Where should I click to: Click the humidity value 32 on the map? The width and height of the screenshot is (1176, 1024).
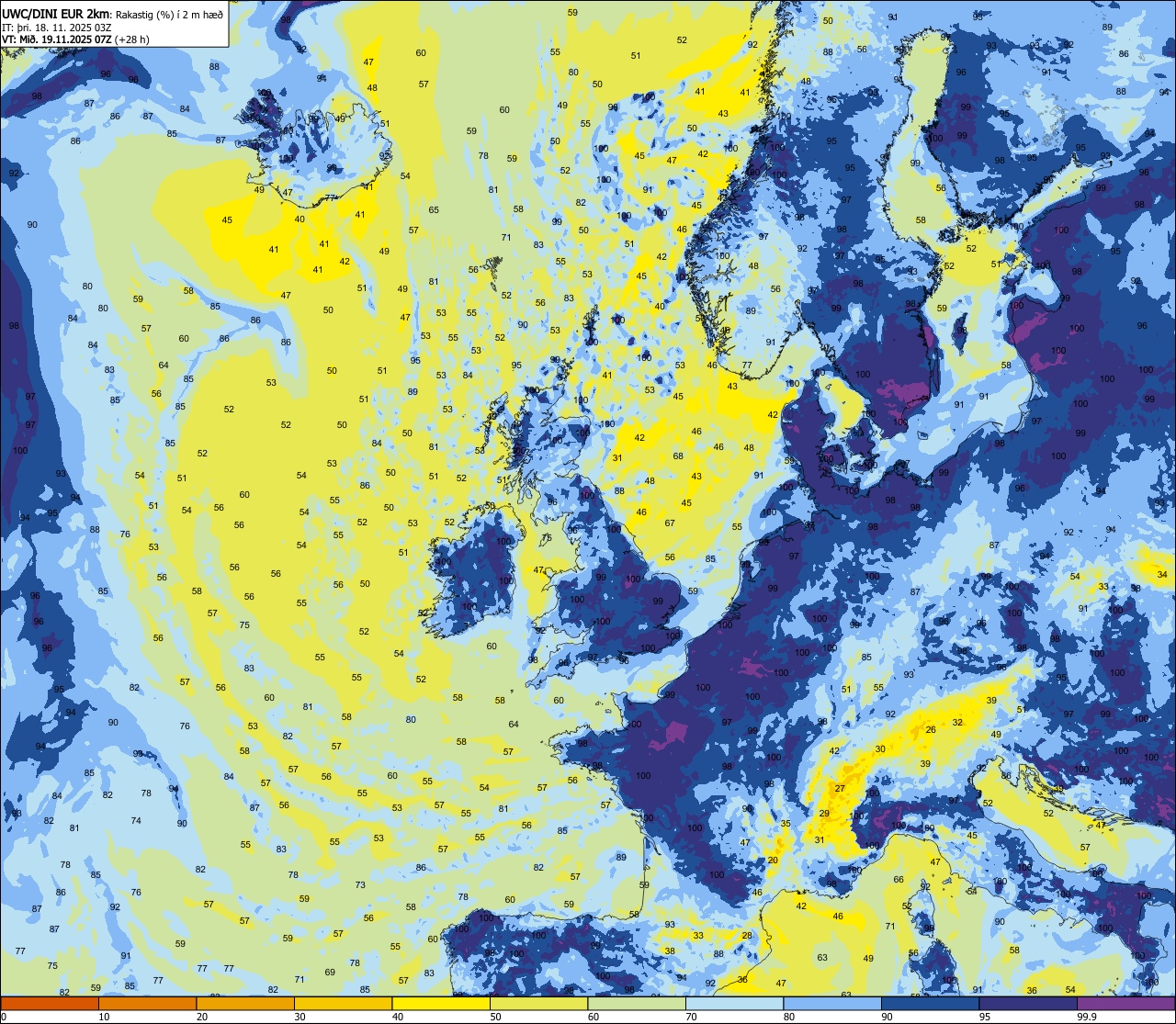(957, 722)
